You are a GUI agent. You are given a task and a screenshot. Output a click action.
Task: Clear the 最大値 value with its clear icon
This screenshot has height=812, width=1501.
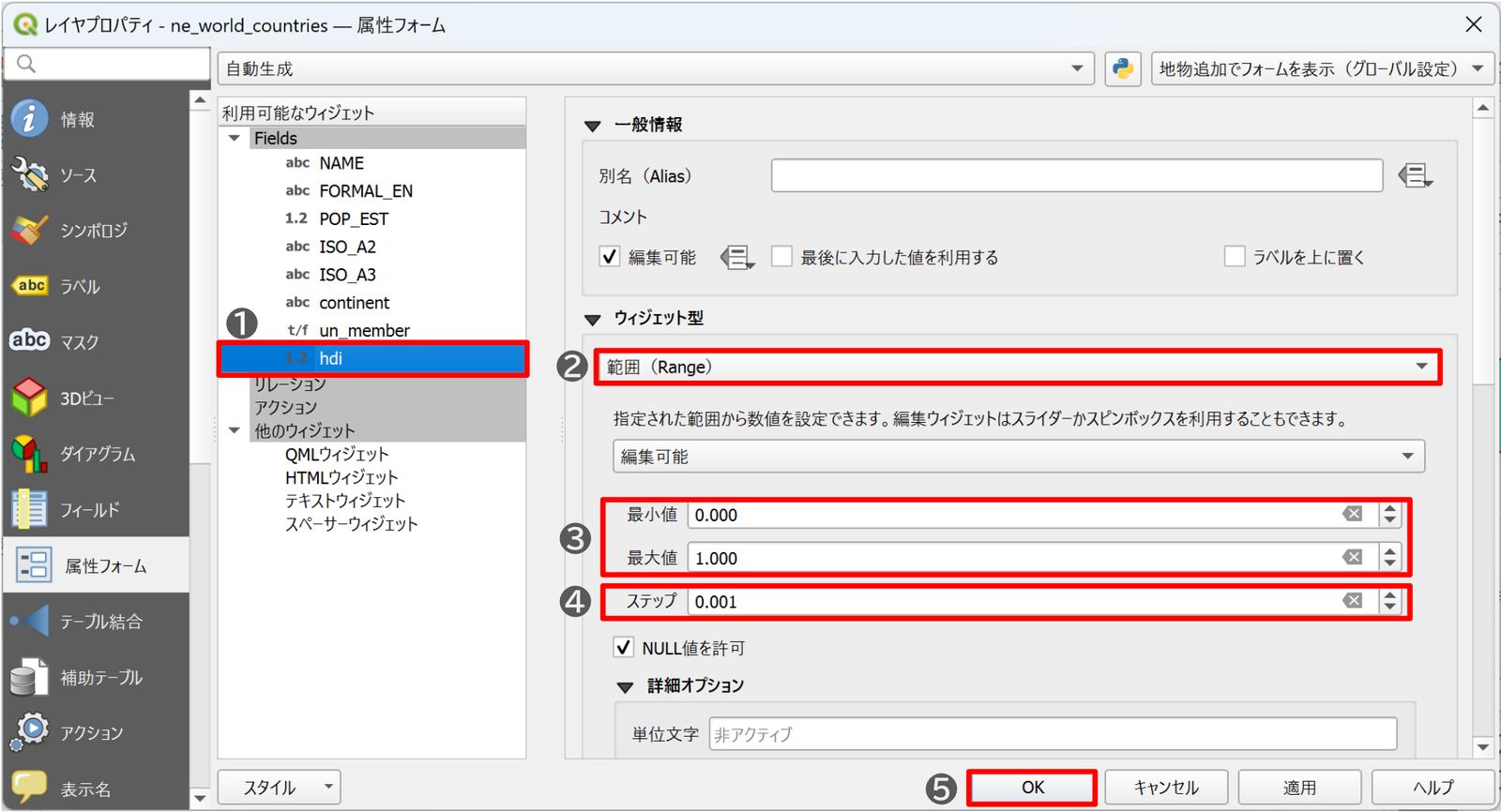[1352, 557]
